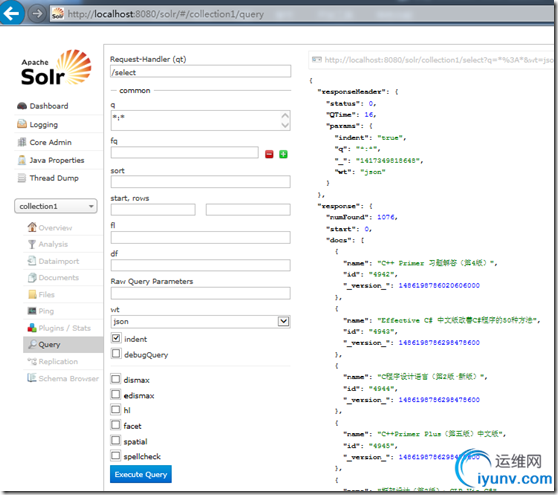Viewport: 558px width, 495px height.
Task: Click numFound value 1076 in response
Action: point(386,217)
